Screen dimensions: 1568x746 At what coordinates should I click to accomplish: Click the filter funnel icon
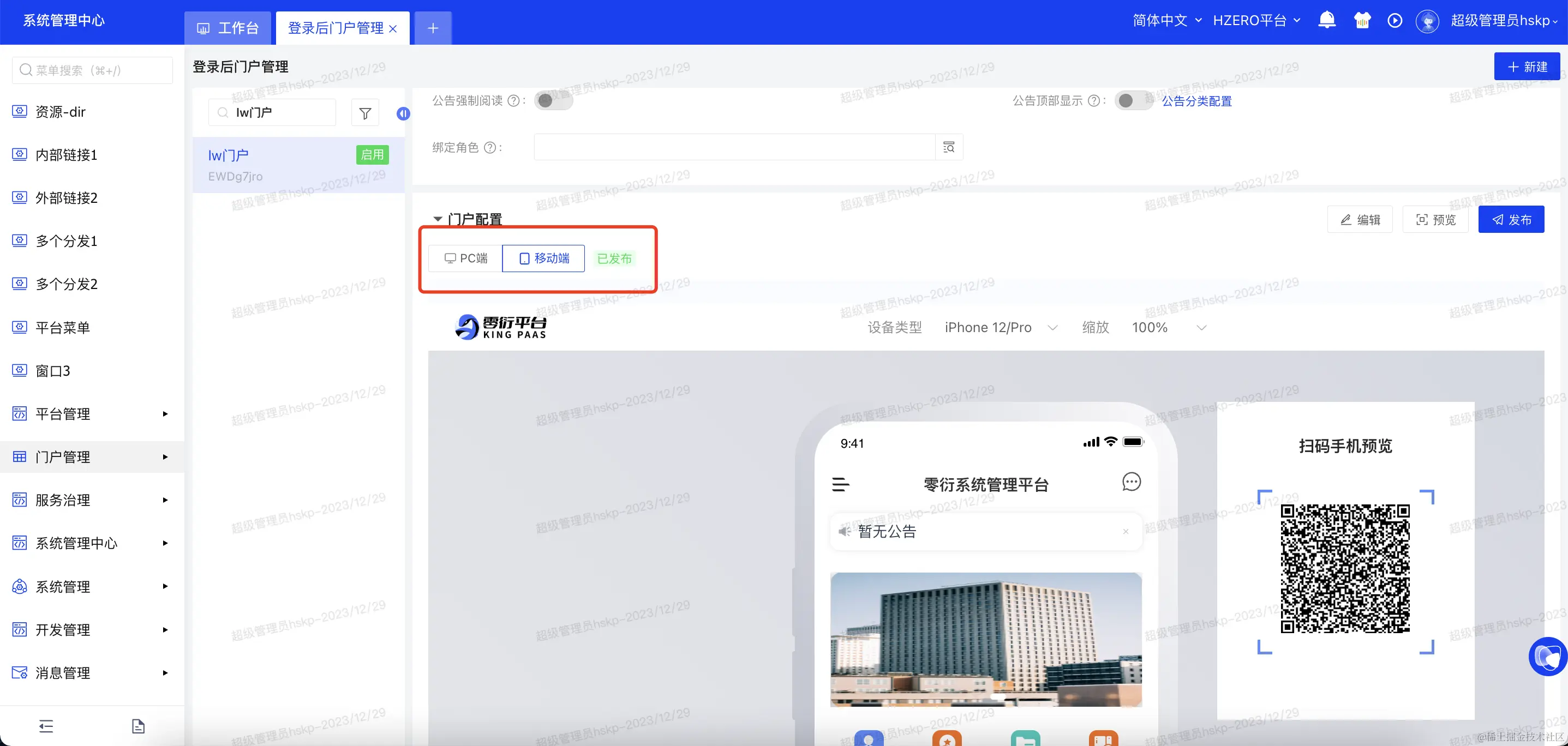[364, 113]
